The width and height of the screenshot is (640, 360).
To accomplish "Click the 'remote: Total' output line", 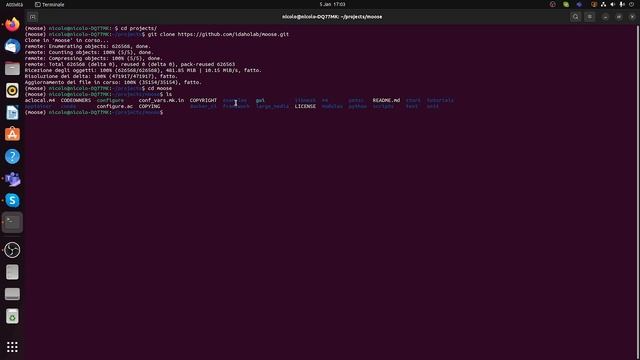I will tap(130, 64).
